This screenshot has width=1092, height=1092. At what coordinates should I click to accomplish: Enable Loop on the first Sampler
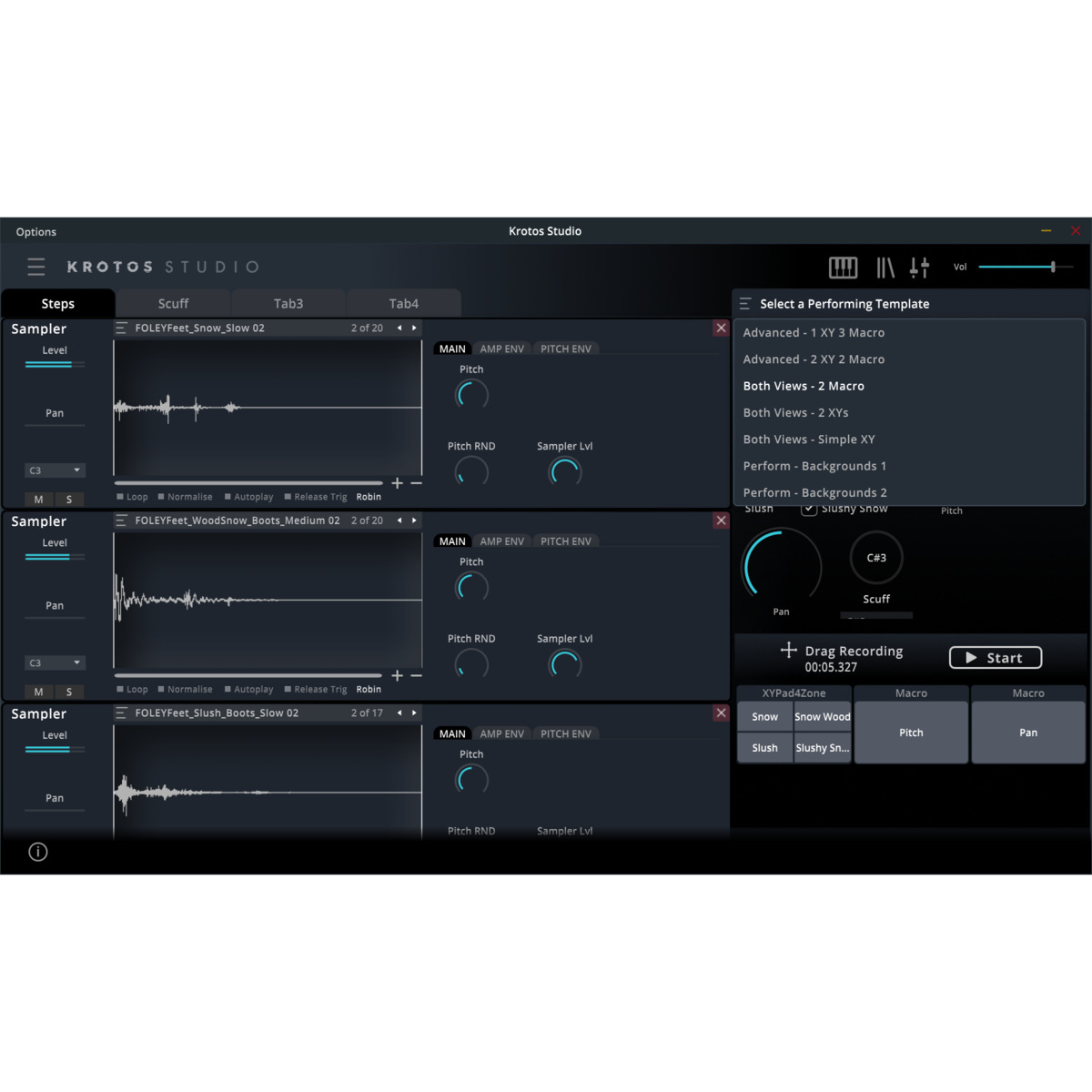pyautogui.click(x=119, y=497)
